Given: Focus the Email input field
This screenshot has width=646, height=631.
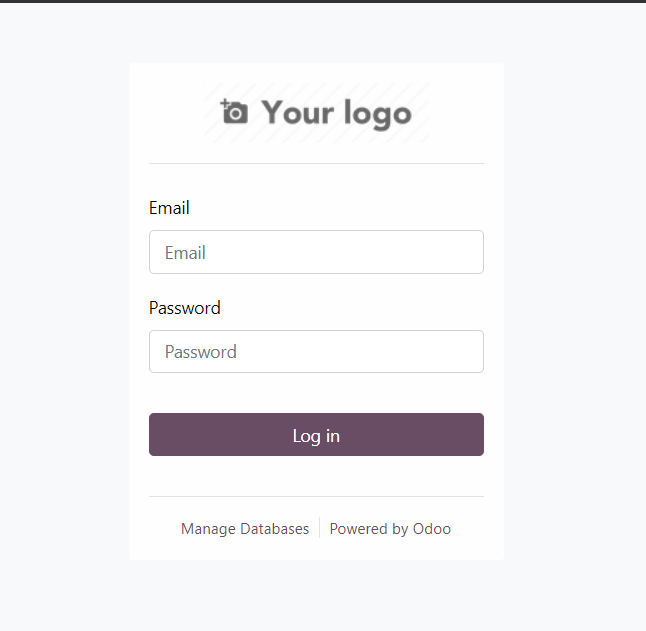Looking at the screenshot, I should tap(316, 252).
